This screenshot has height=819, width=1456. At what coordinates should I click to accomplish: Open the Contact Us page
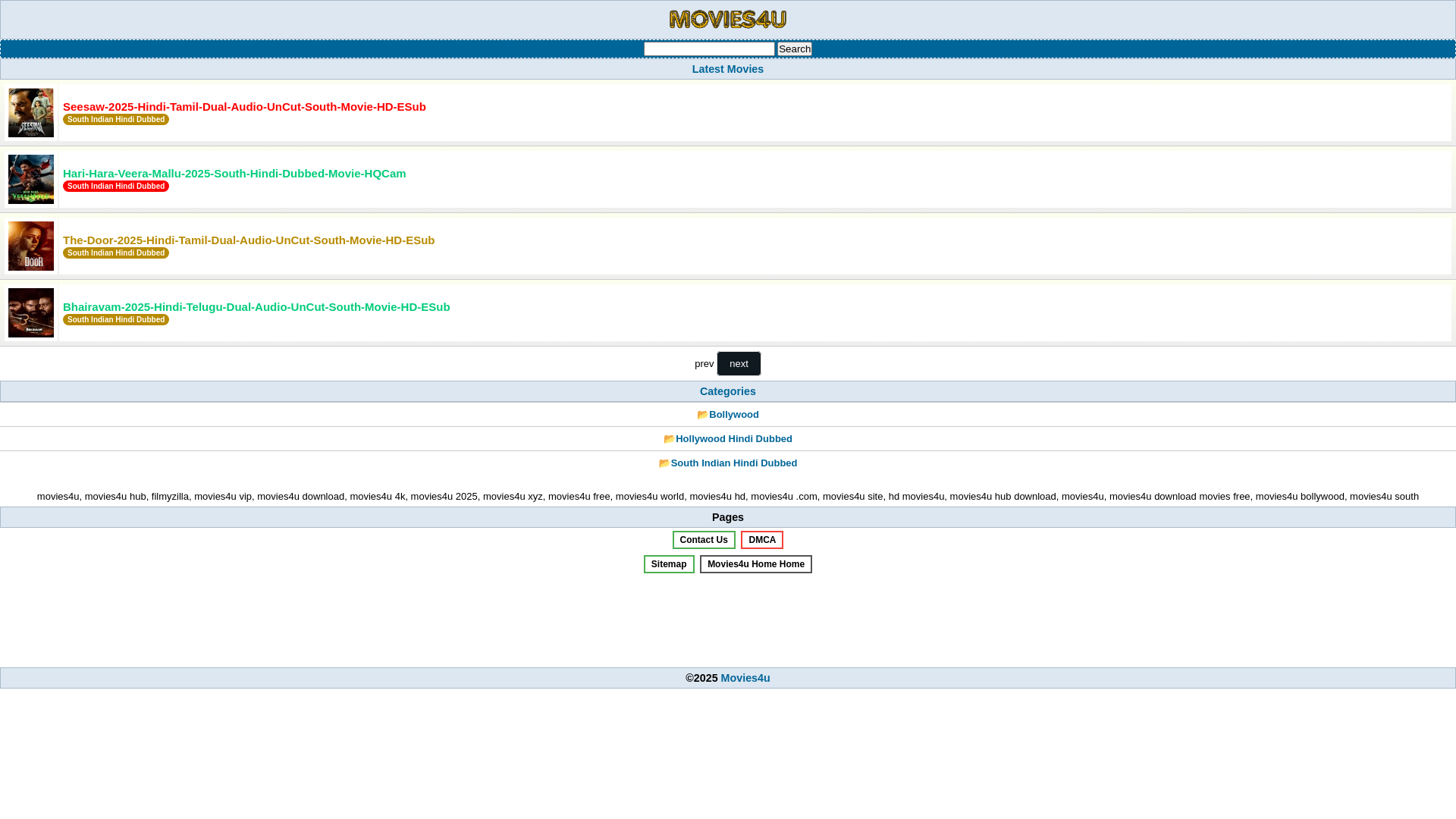704,540
